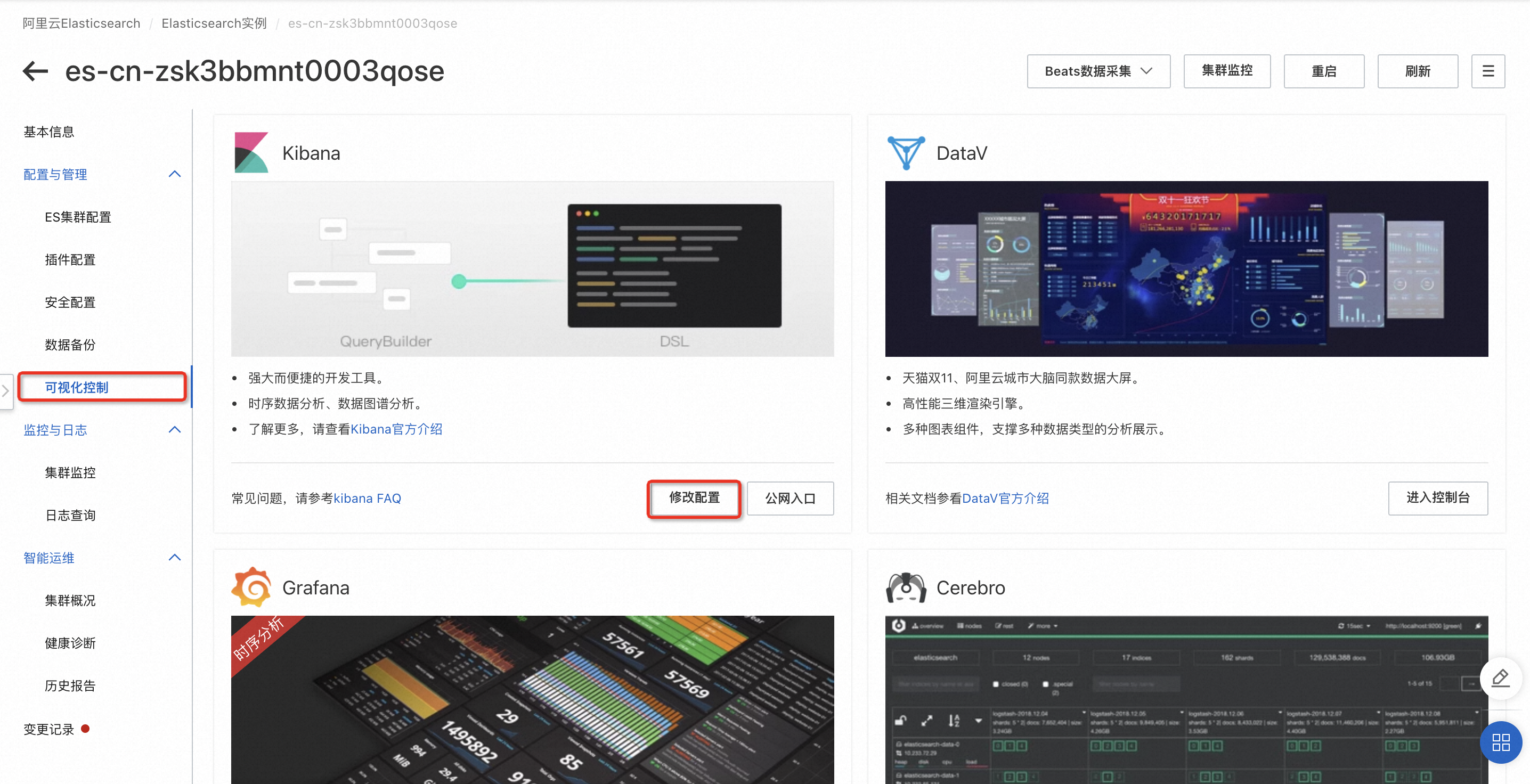Open the hamburger menu icon in header

(1488, 71)
